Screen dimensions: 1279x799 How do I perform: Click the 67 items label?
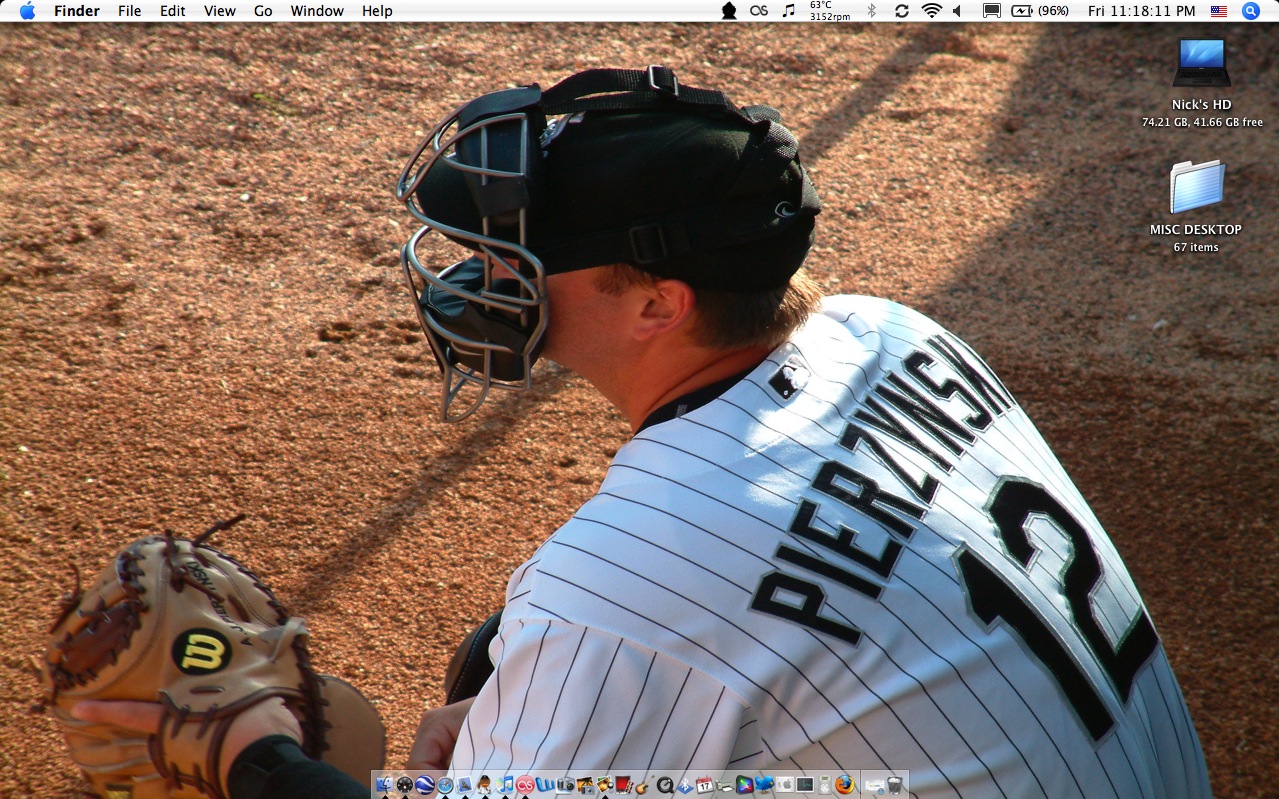1196,247
